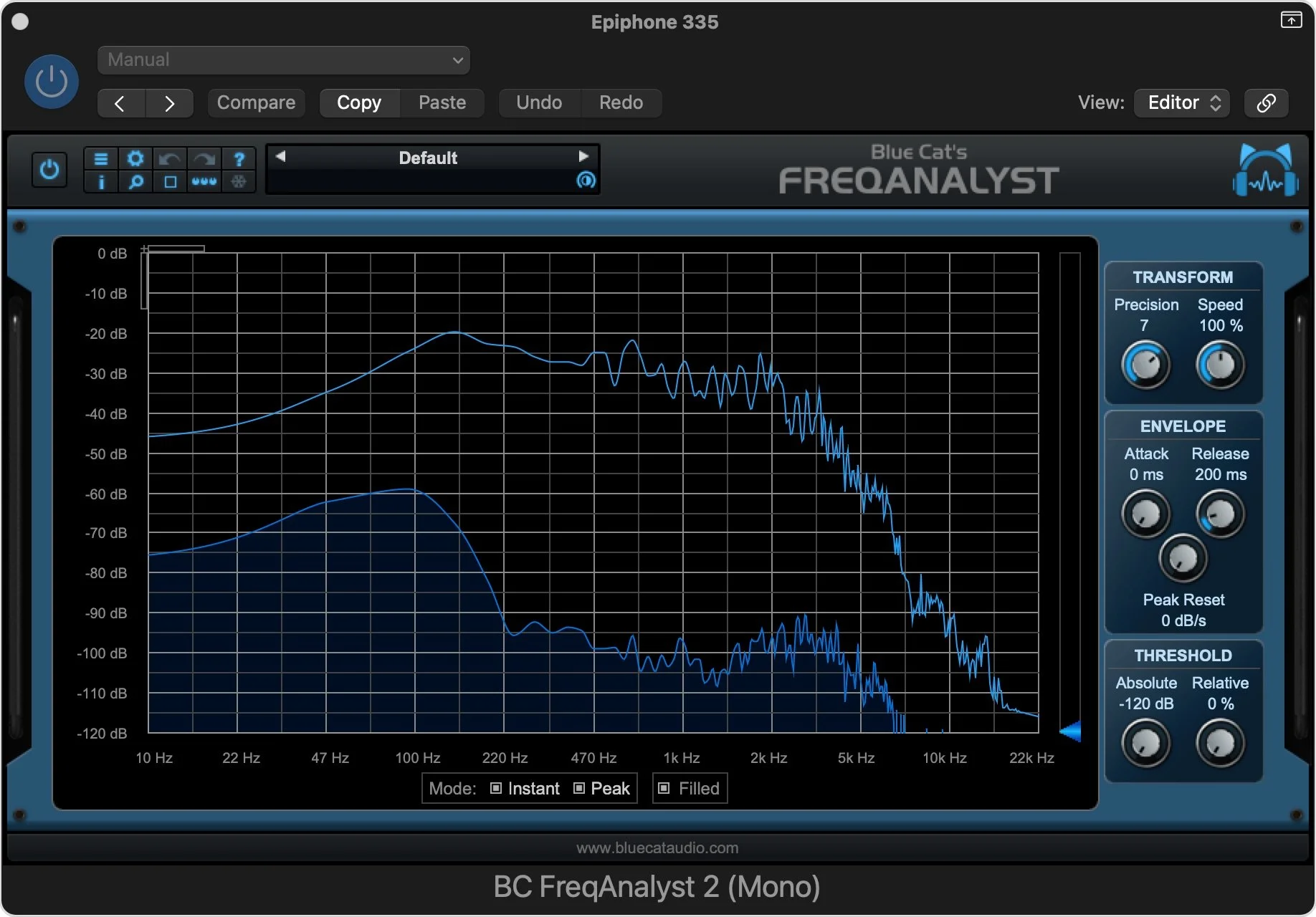This screenshot has width=1316, height=917.
Task: Open the Manual preset dropdown
Action: coord(284,60)
